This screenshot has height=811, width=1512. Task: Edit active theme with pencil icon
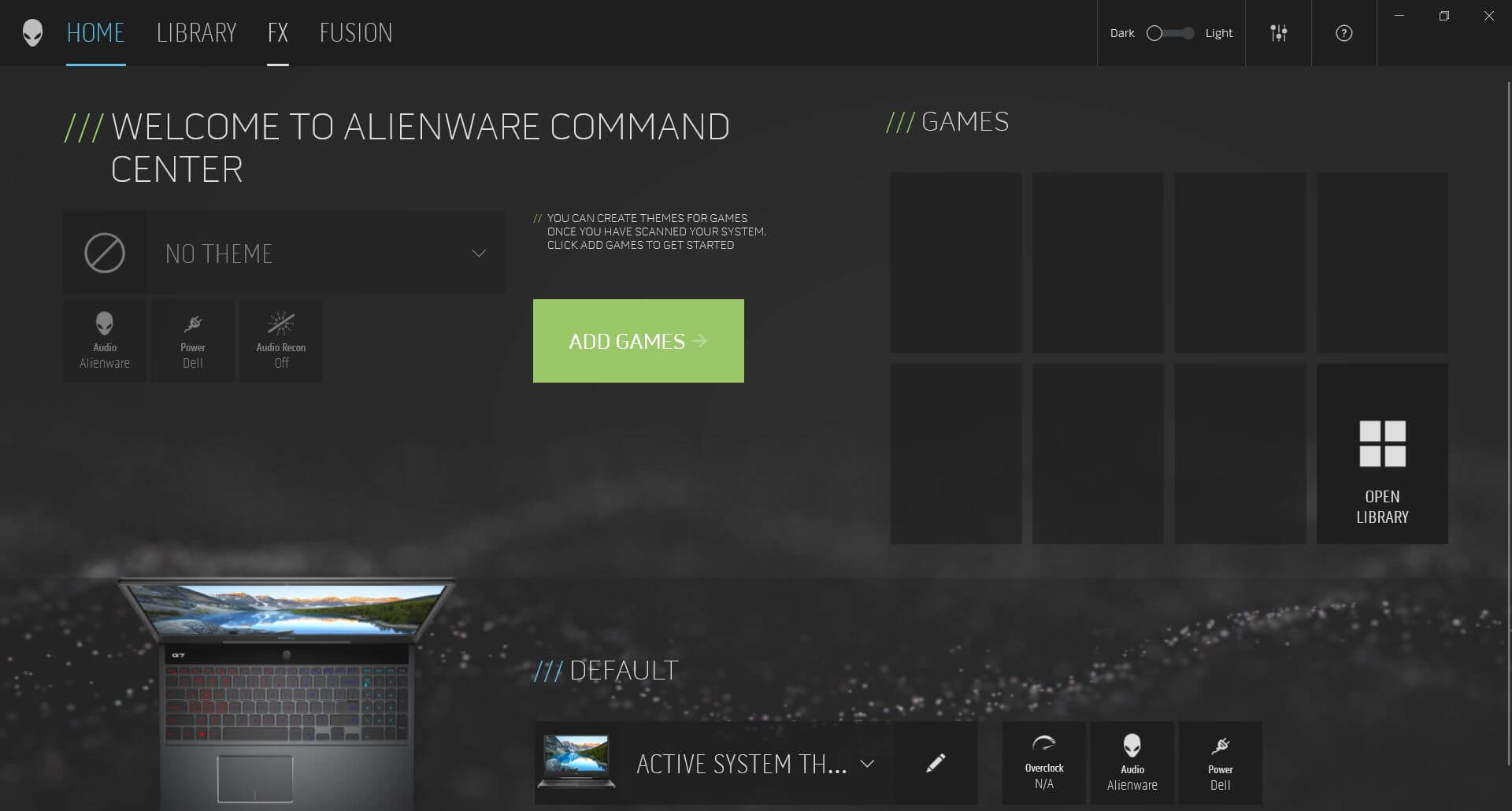936,763
